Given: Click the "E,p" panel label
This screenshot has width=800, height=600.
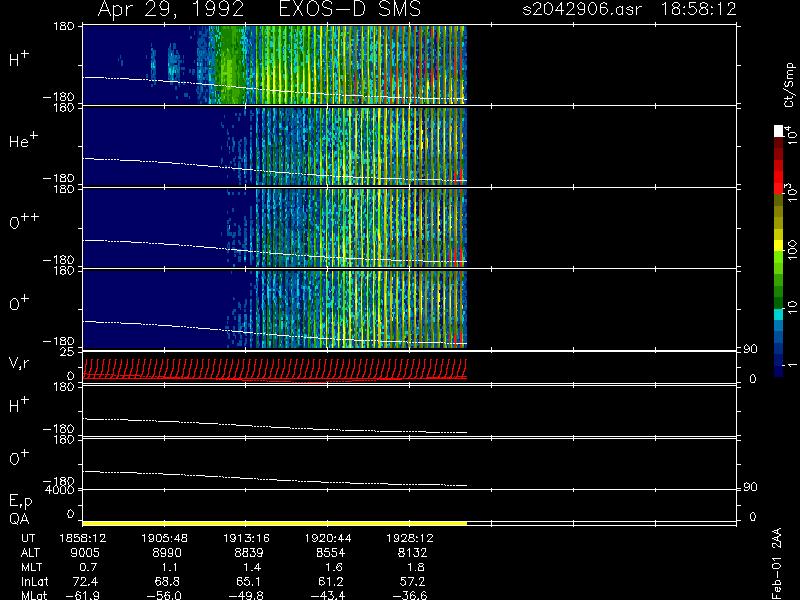Looking at the screenshot, I should 20,501.
